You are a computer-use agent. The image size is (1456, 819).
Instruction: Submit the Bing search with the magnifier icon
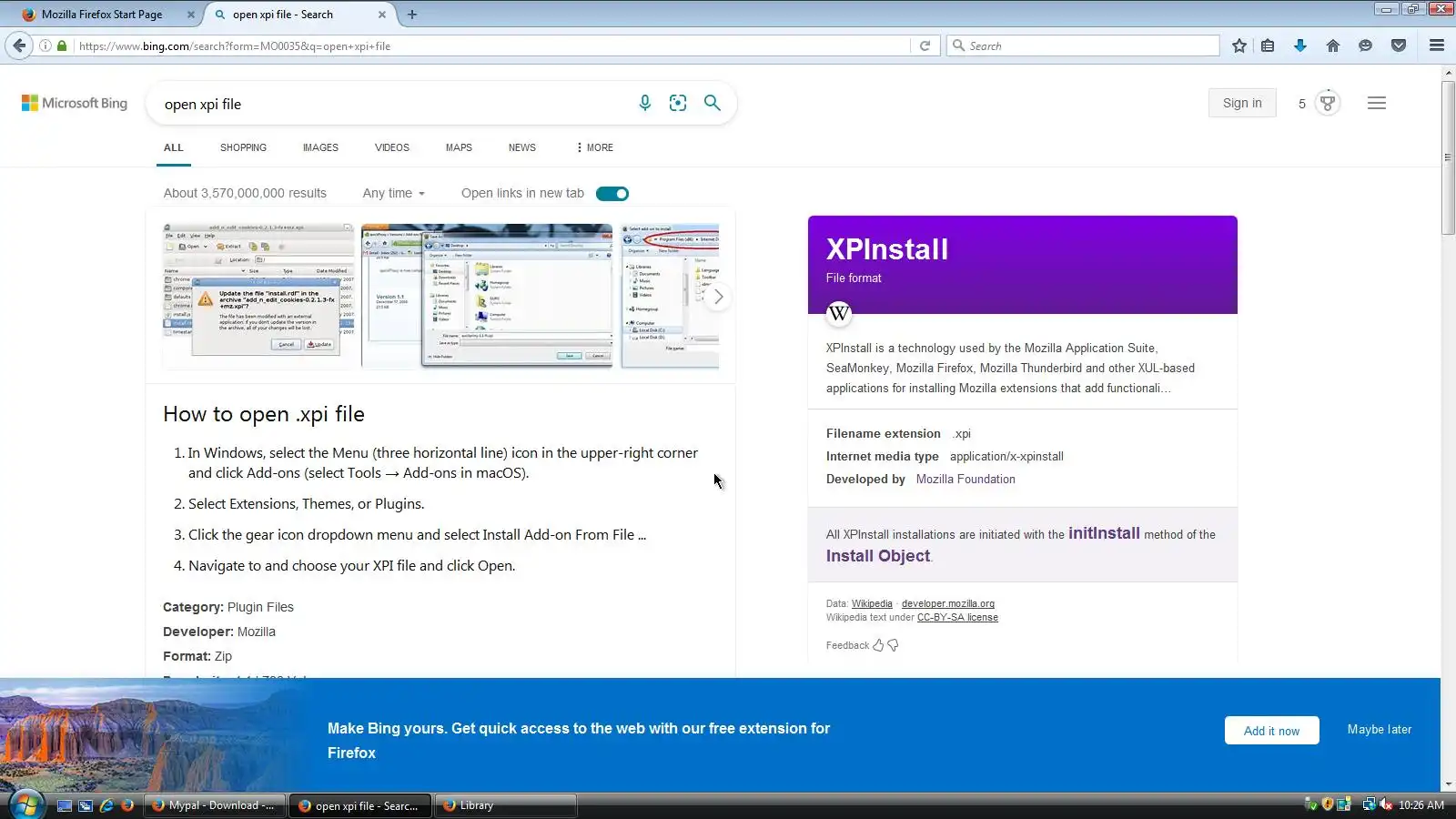click(713, 103)
